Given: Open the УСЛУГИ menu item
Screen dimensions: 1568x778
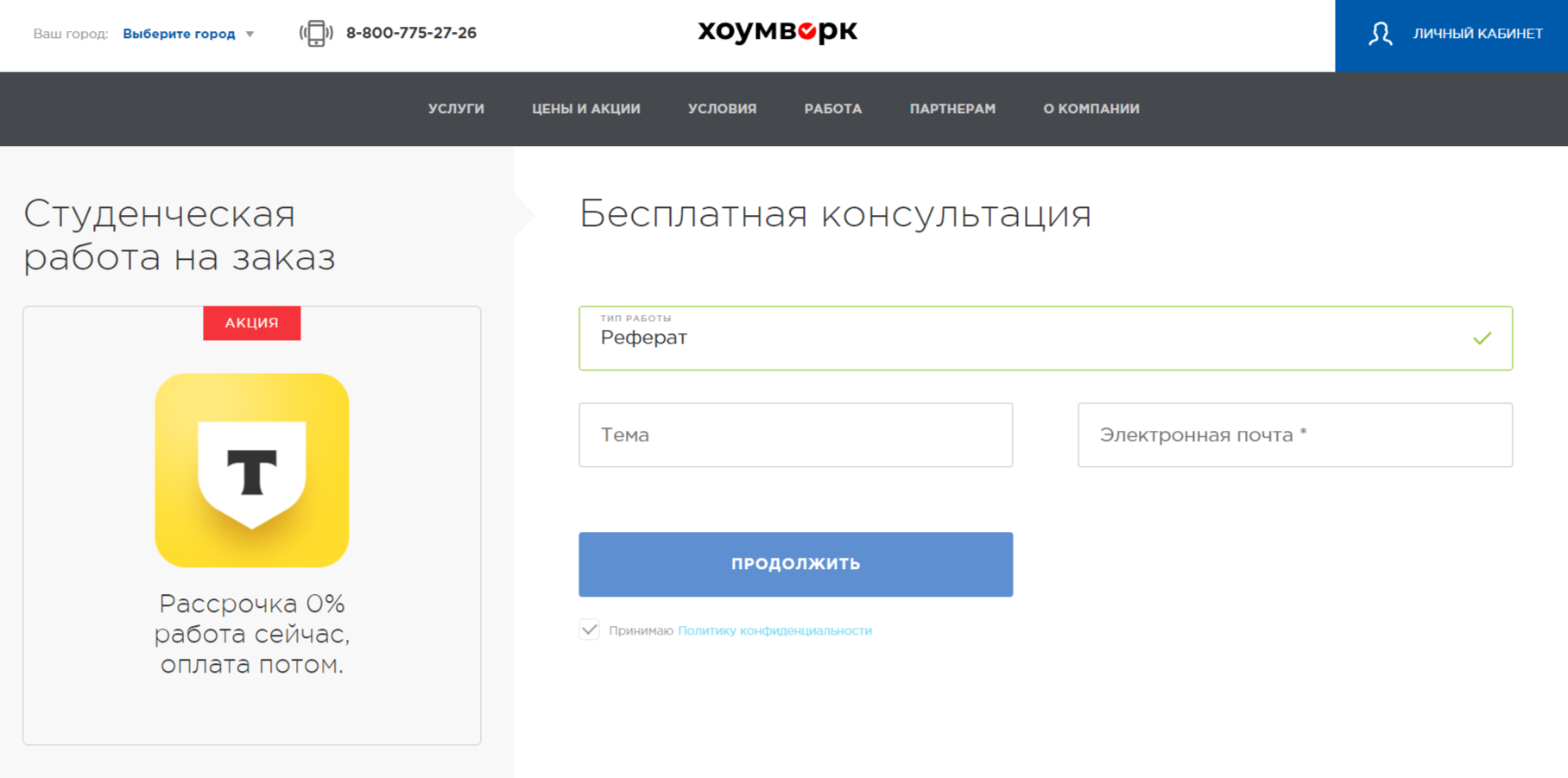Looking at the screenshot, I should (x=456, y=109).
